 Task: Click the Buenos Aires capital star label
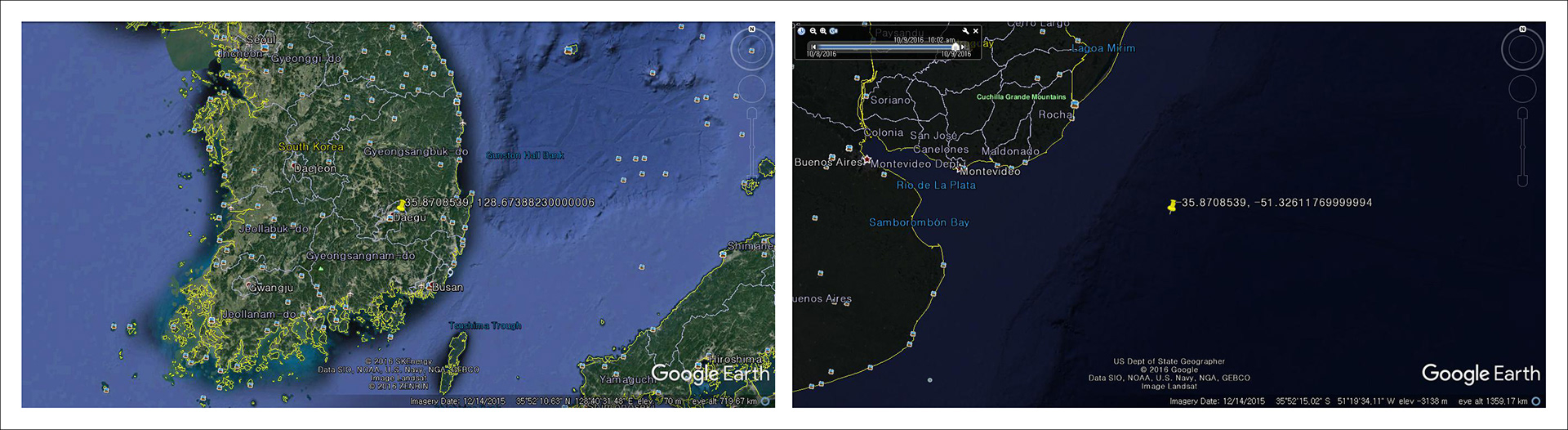click(829, 163)
